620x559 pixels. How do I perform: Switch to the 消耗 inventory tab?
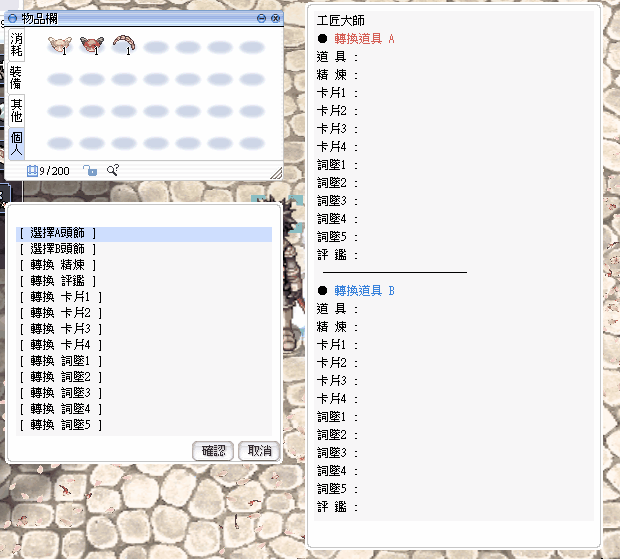[x=16, y=44]
